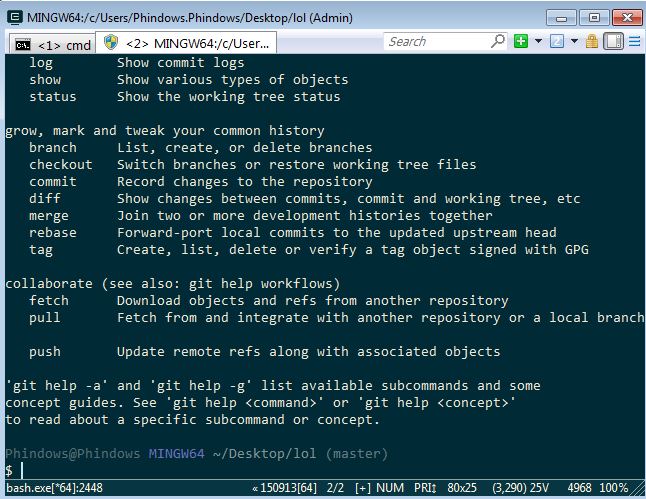Click the 'branch' command text
This screenshot has height=499, width=646.
[x=53, y=148]
